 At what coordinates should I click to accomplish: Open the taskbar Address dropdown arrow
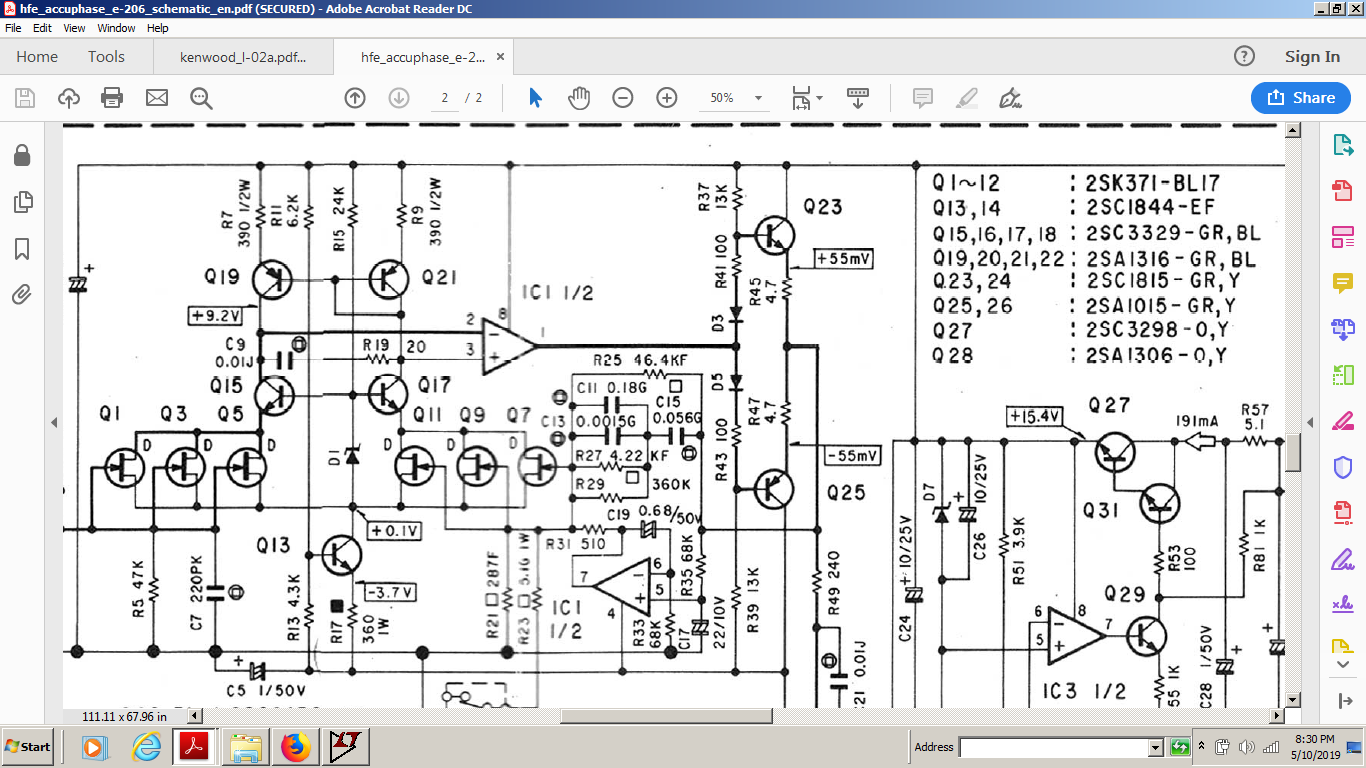click(x=1155, y=747)
